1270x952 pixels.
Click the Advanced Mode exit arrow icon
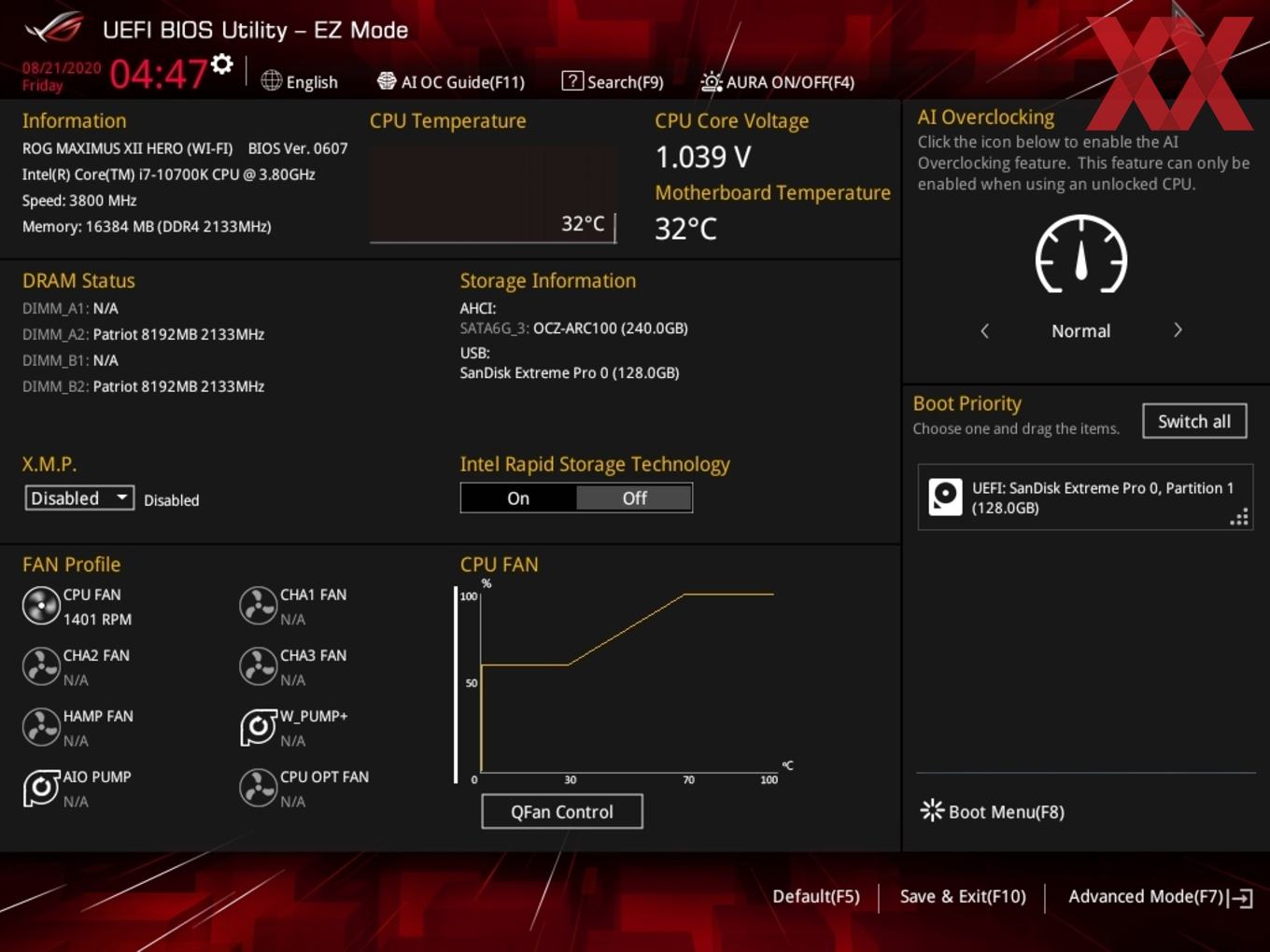[x=1241, y=898]
